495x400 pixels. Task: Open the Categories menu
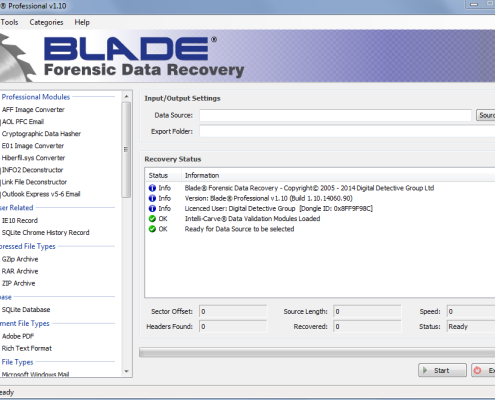(x=46, y=22)
